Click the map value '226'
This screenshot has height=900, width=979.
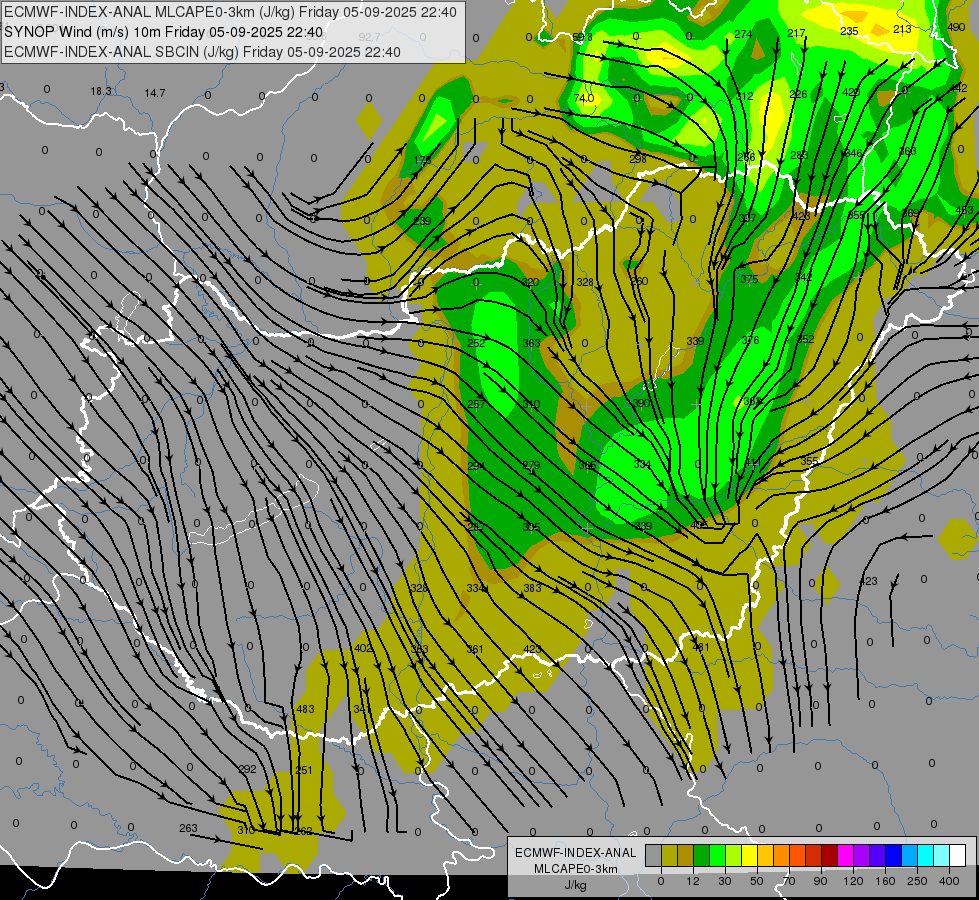pyautogui.click(x=799, y=94)
